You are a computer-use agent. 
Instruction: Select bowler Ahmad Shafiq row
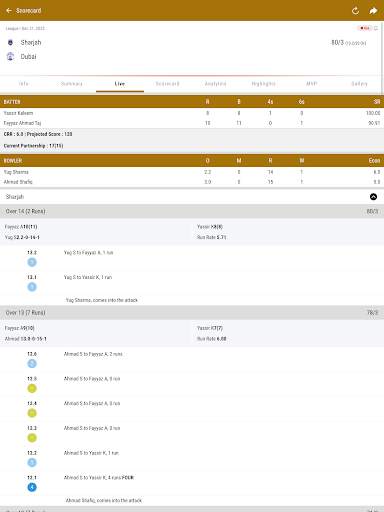pos(192,182)
